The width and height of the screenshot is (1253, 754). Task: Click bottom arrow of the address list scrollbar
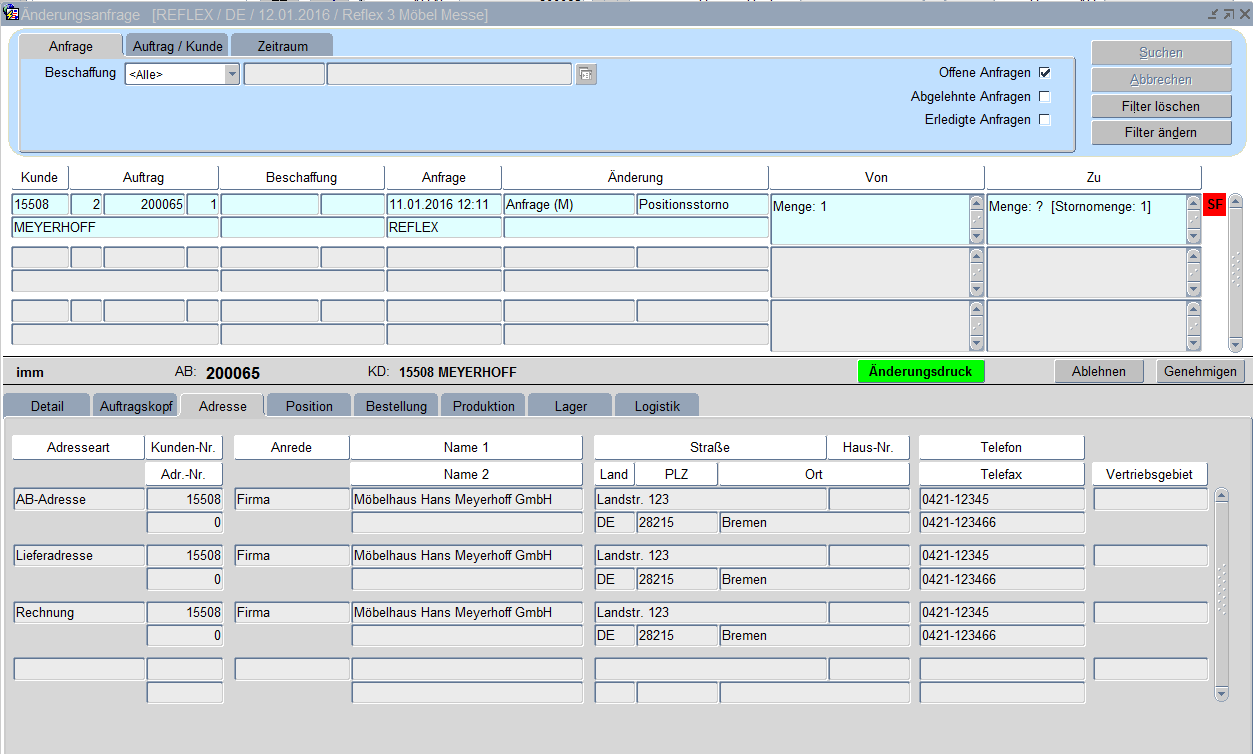[x=1220, y=693]
